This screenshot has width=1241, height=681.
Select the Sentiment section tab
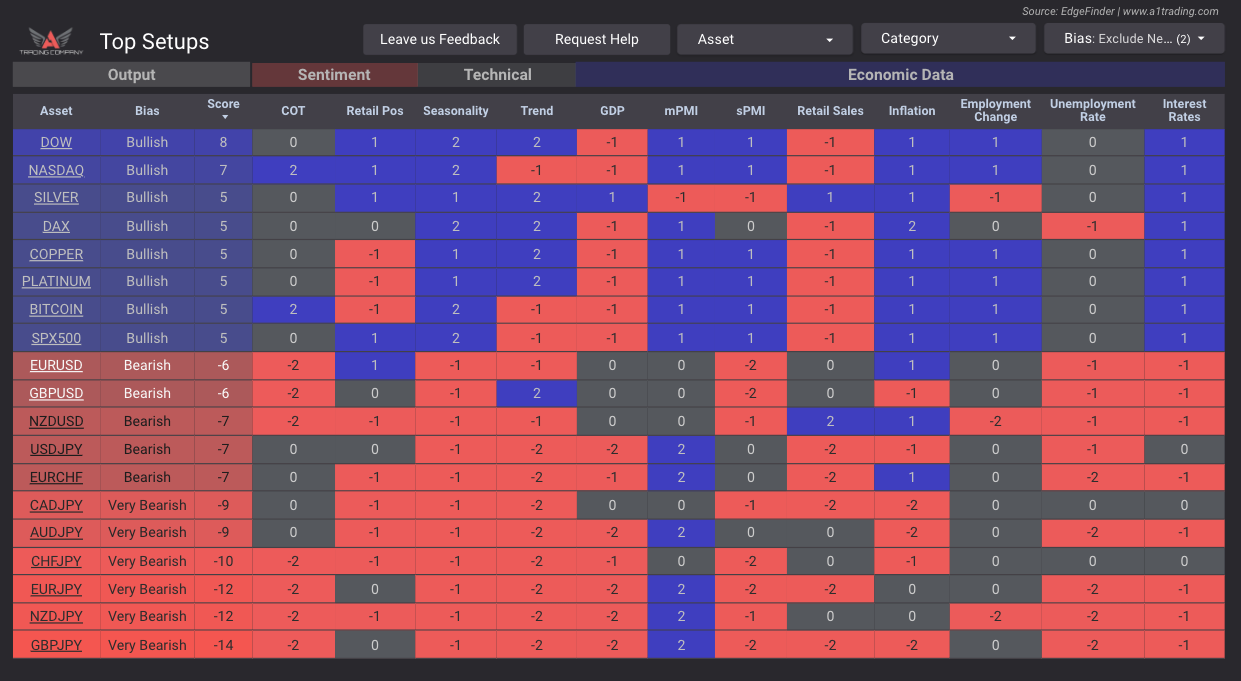coord(334,75)
